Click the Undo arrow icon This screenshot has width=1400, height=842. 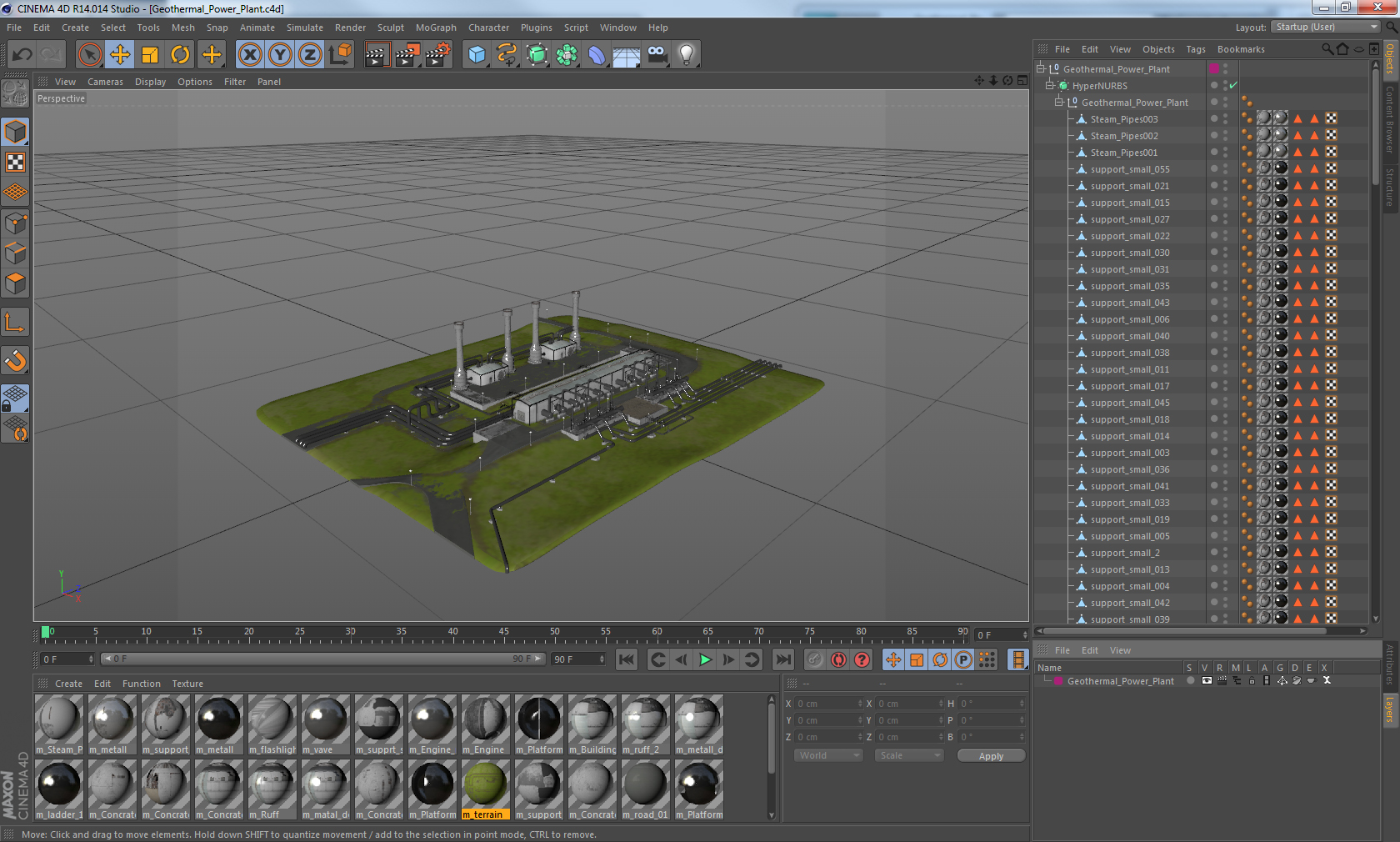[22, 55]
